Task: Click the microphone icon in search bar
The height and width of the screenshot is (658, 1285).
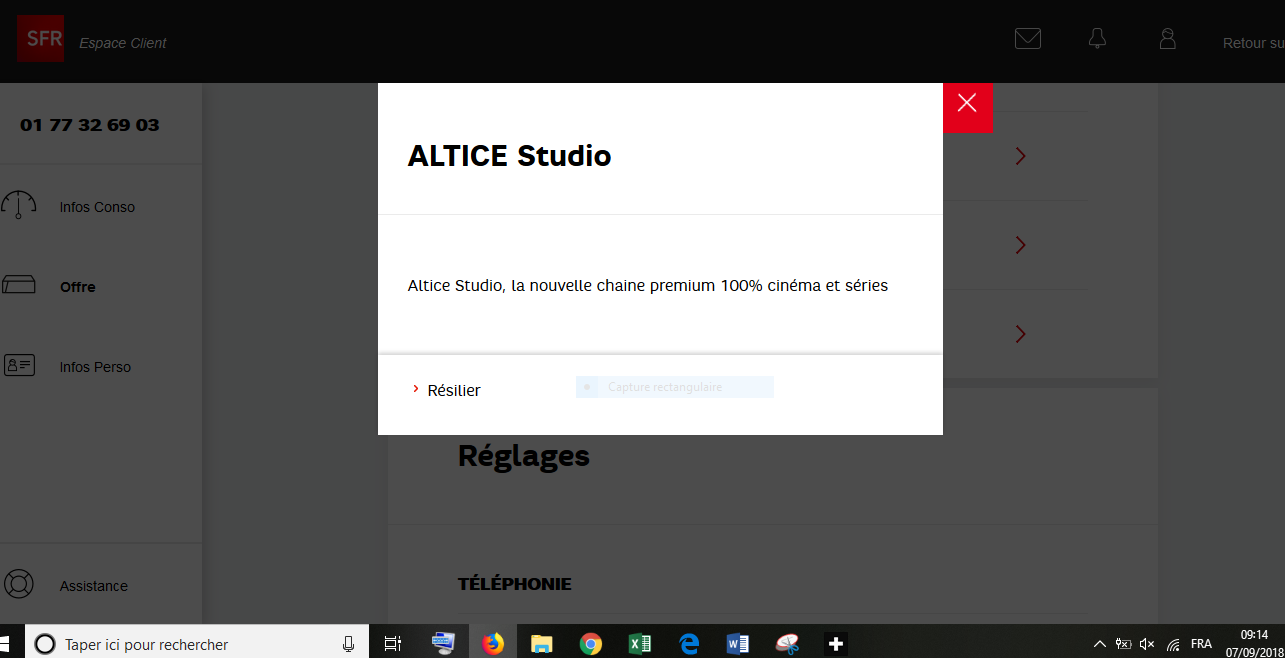Action: pos(347,644)
